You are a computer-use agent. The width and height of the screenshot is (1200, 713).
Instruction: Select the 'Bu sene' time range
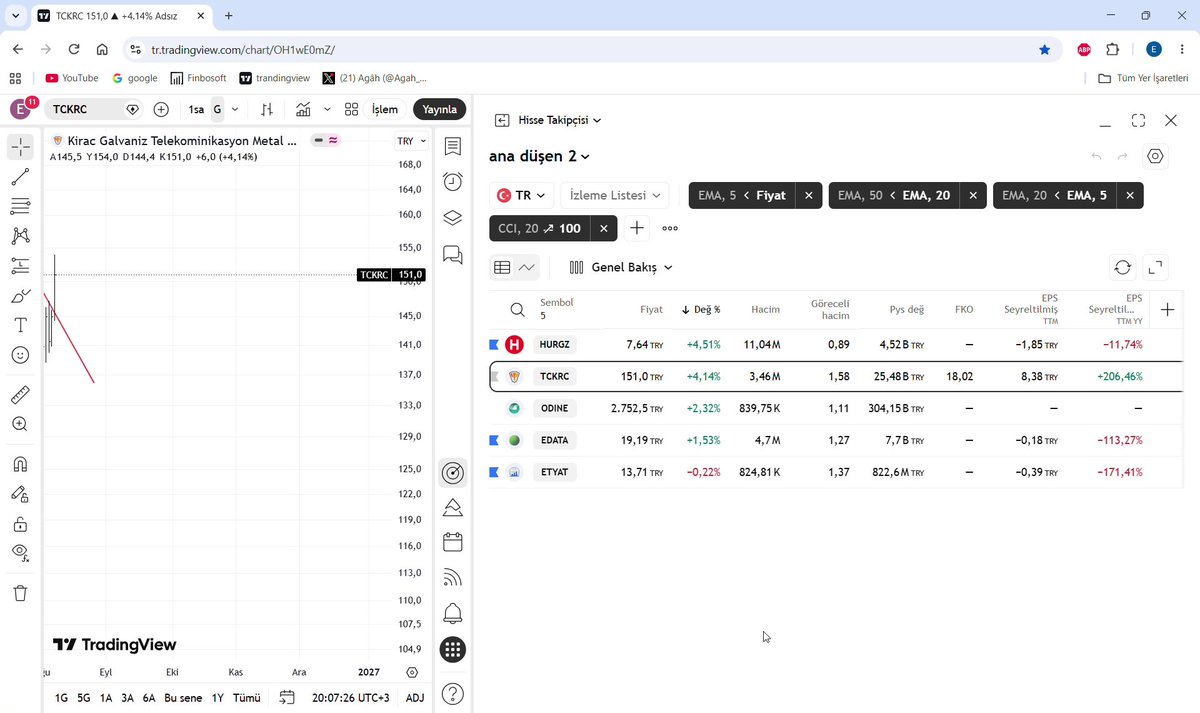tap(183, 698)
